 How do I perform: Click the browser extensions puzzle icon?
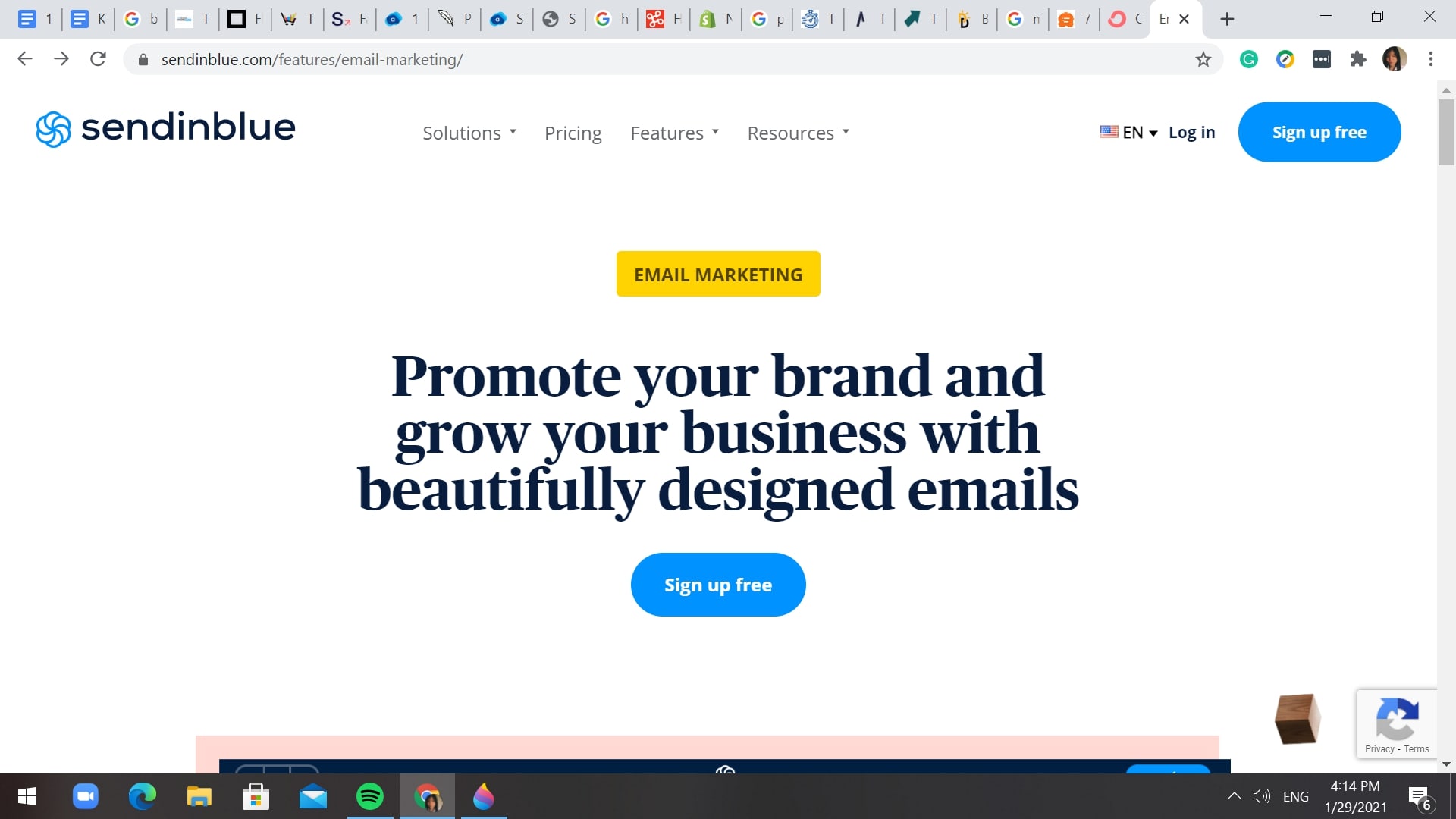coord(1358,59)
